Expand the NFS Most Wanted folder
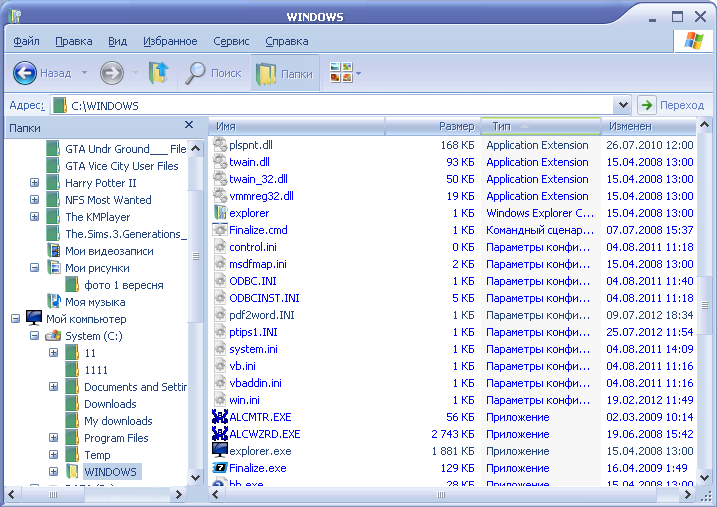 point(34,200)
